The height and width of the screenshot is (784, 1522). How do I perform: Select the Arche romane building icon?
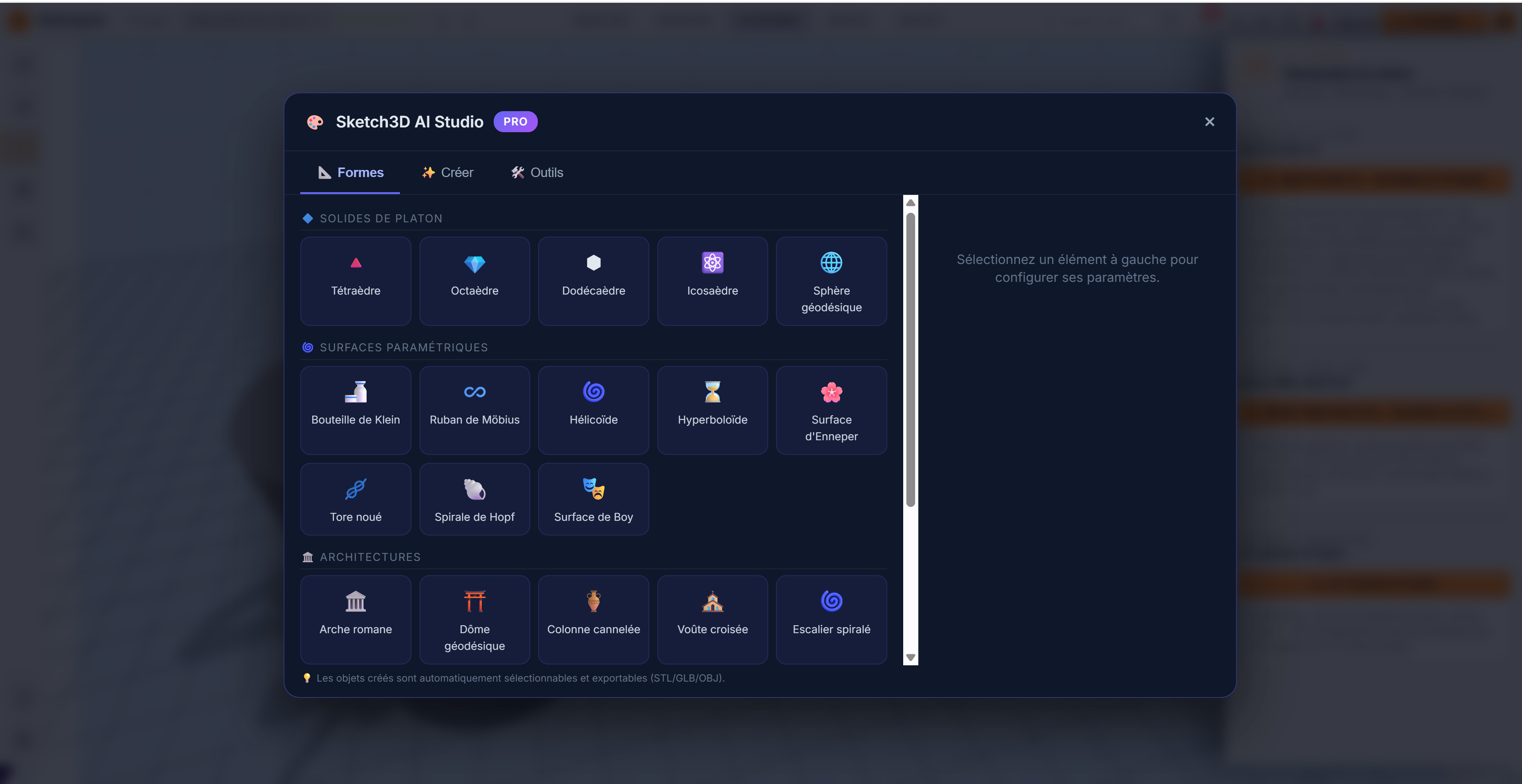(x=356, y=601)
